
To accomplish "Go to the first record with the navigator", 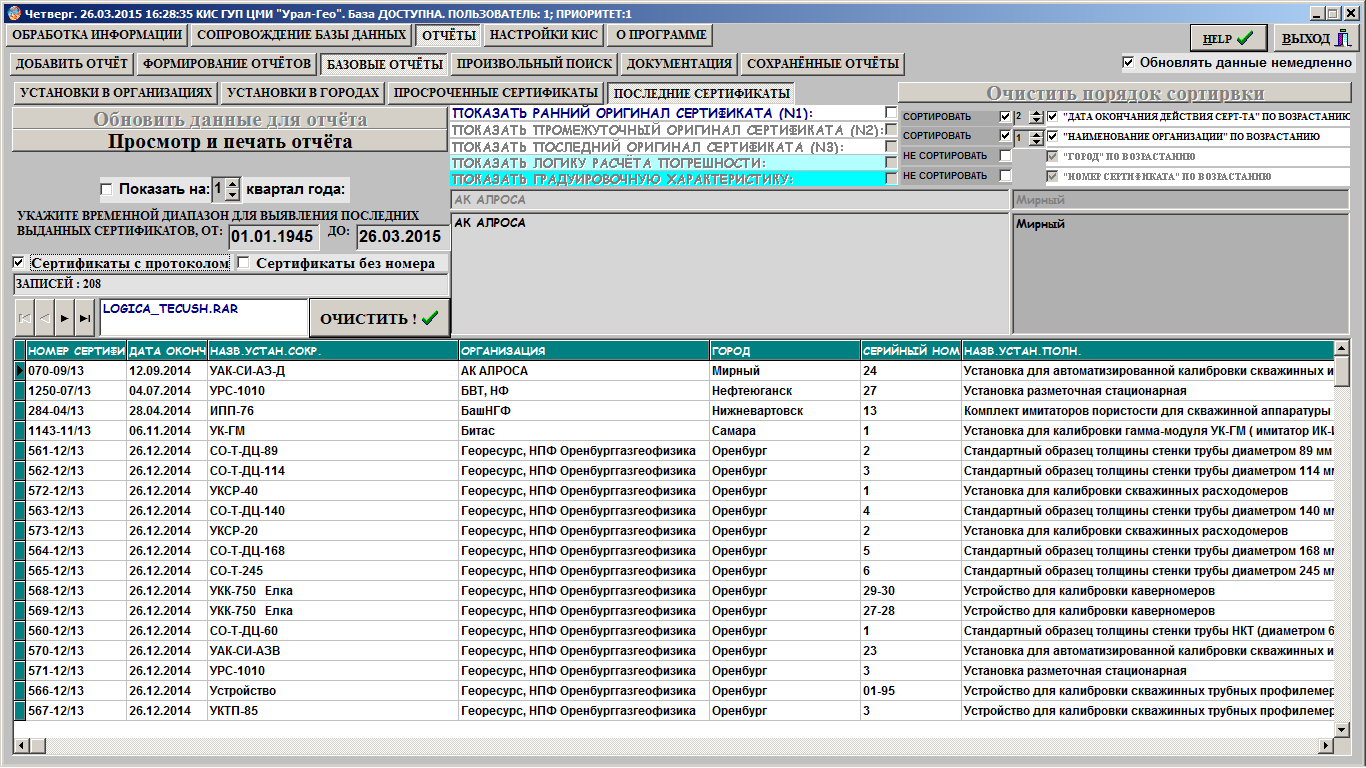I will click(x=25, y=317).
